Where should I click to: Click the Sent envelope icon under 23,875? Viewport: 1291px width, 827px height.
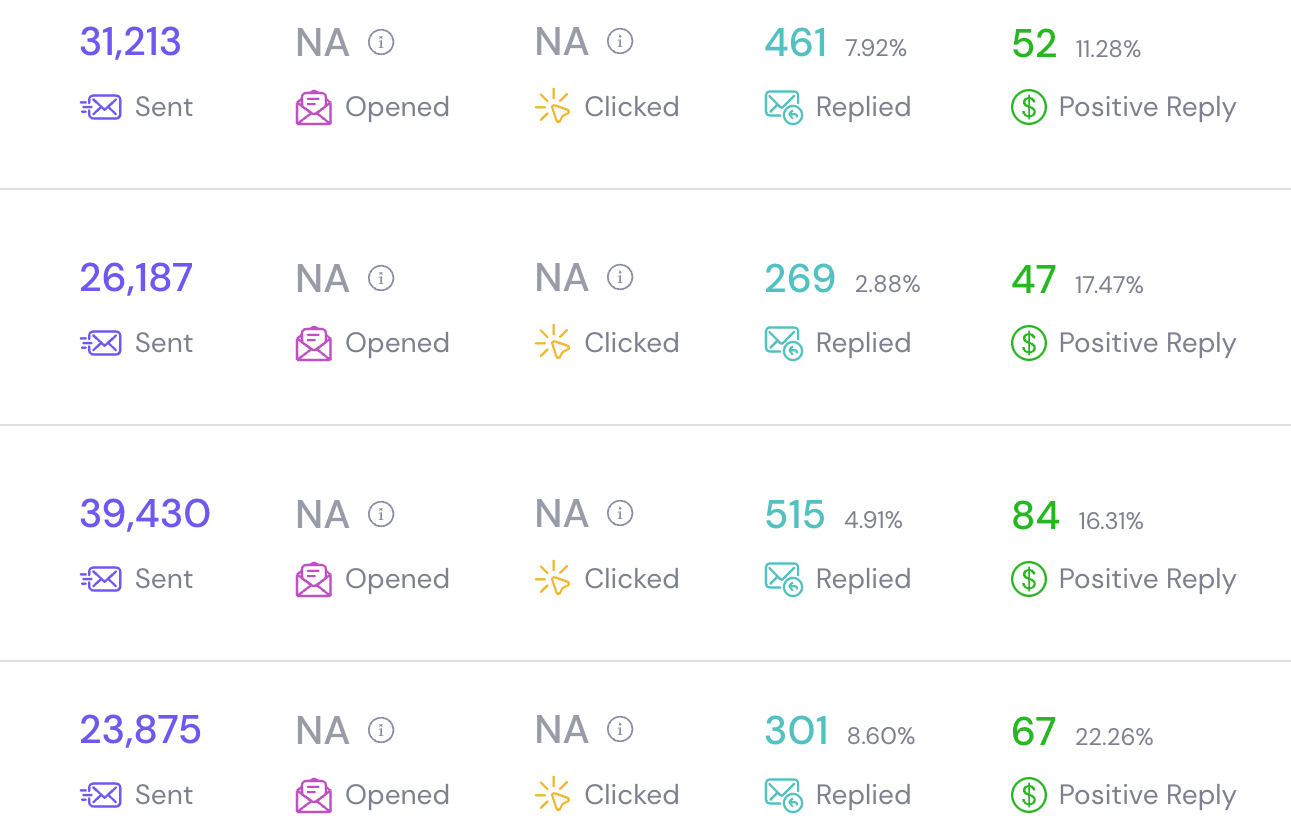[x=100, y=795]
